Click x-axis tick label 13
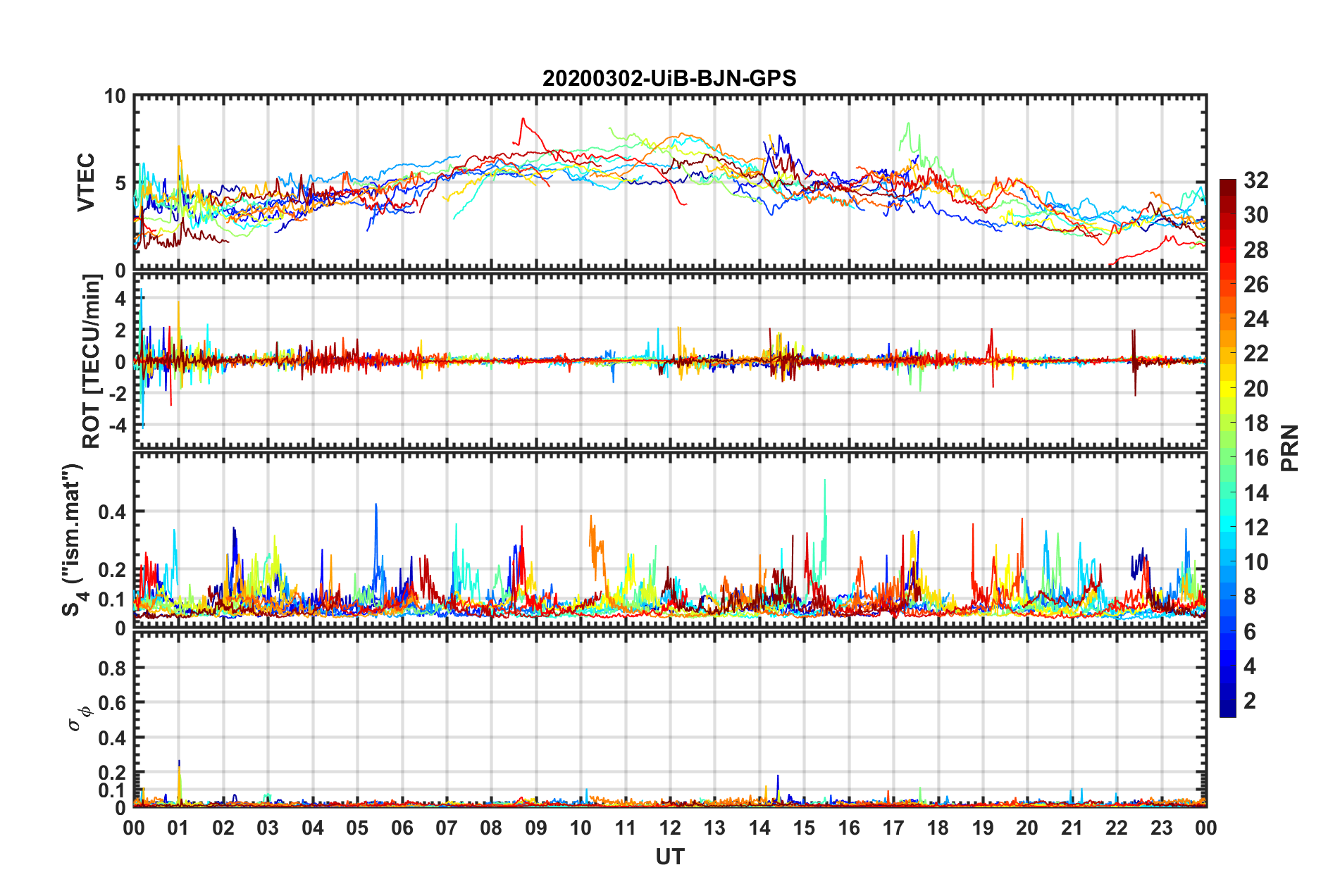The width and height of the screenshot is (1340, 896). point(714,828)
